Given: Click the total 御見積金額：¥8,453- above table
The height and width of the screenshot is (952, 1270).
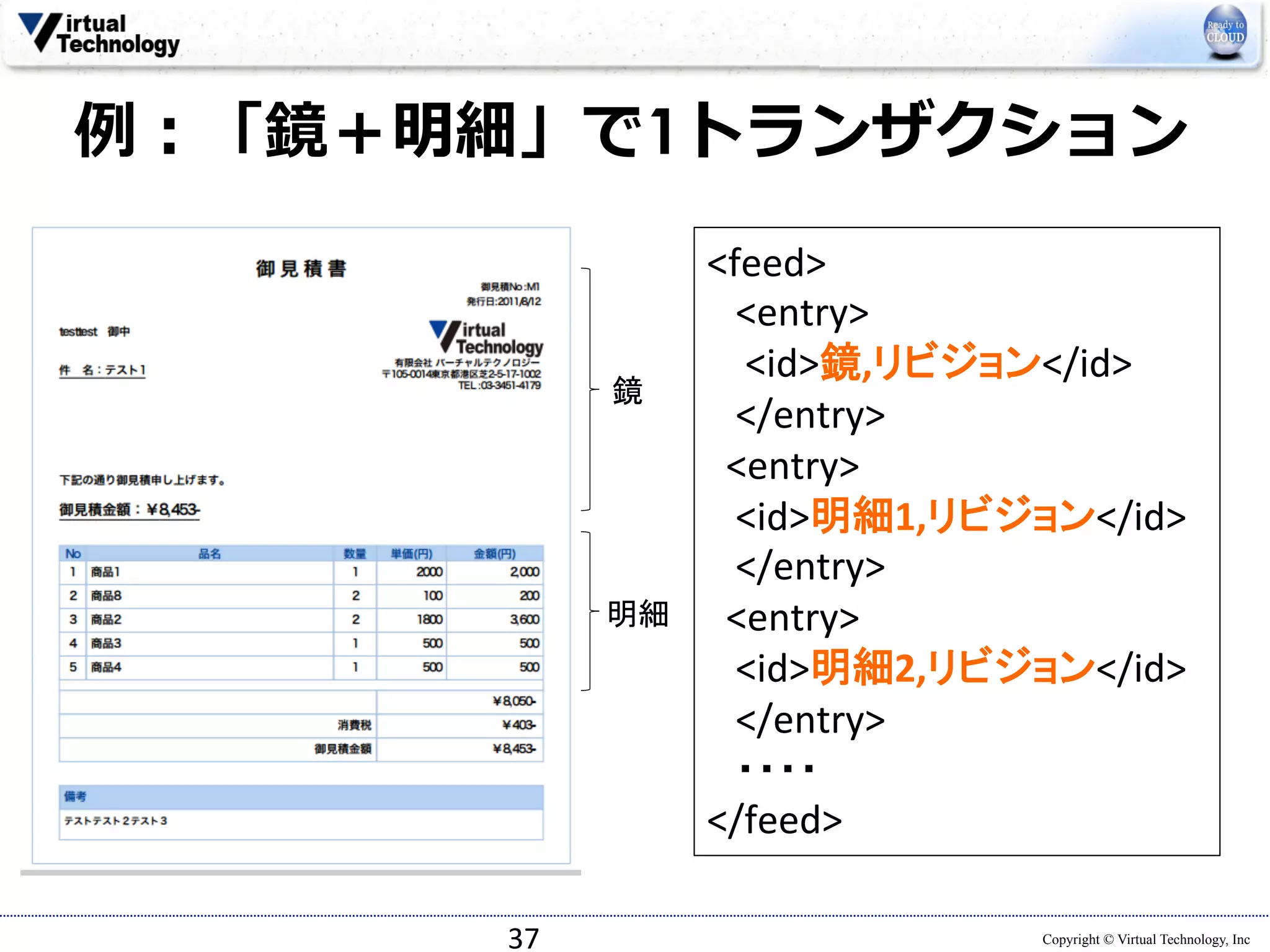Looking at the screenshot, I should (130, 509).
